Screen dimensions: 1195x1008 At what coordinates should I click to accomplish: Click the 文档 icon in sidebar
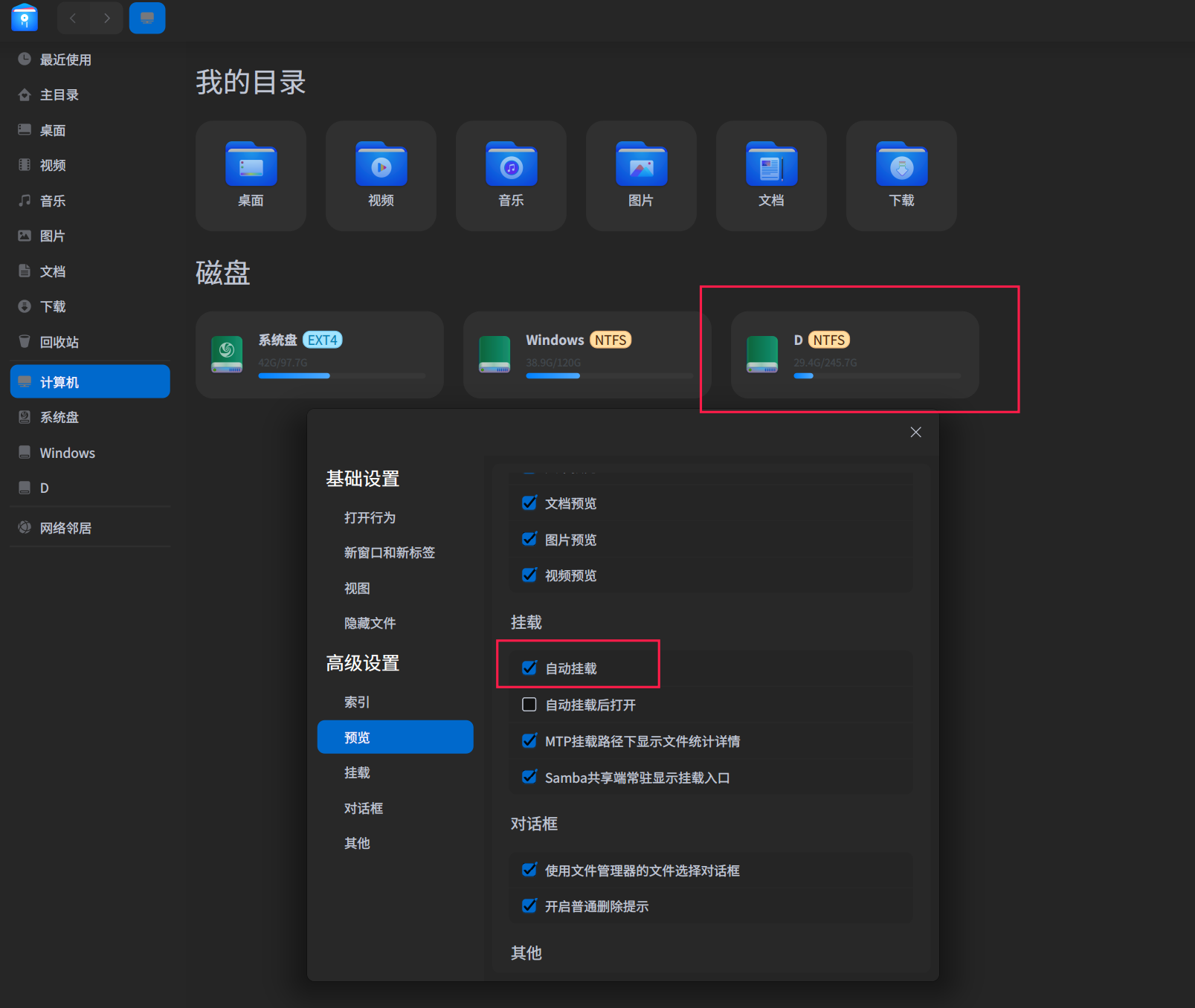click(25, 271)
